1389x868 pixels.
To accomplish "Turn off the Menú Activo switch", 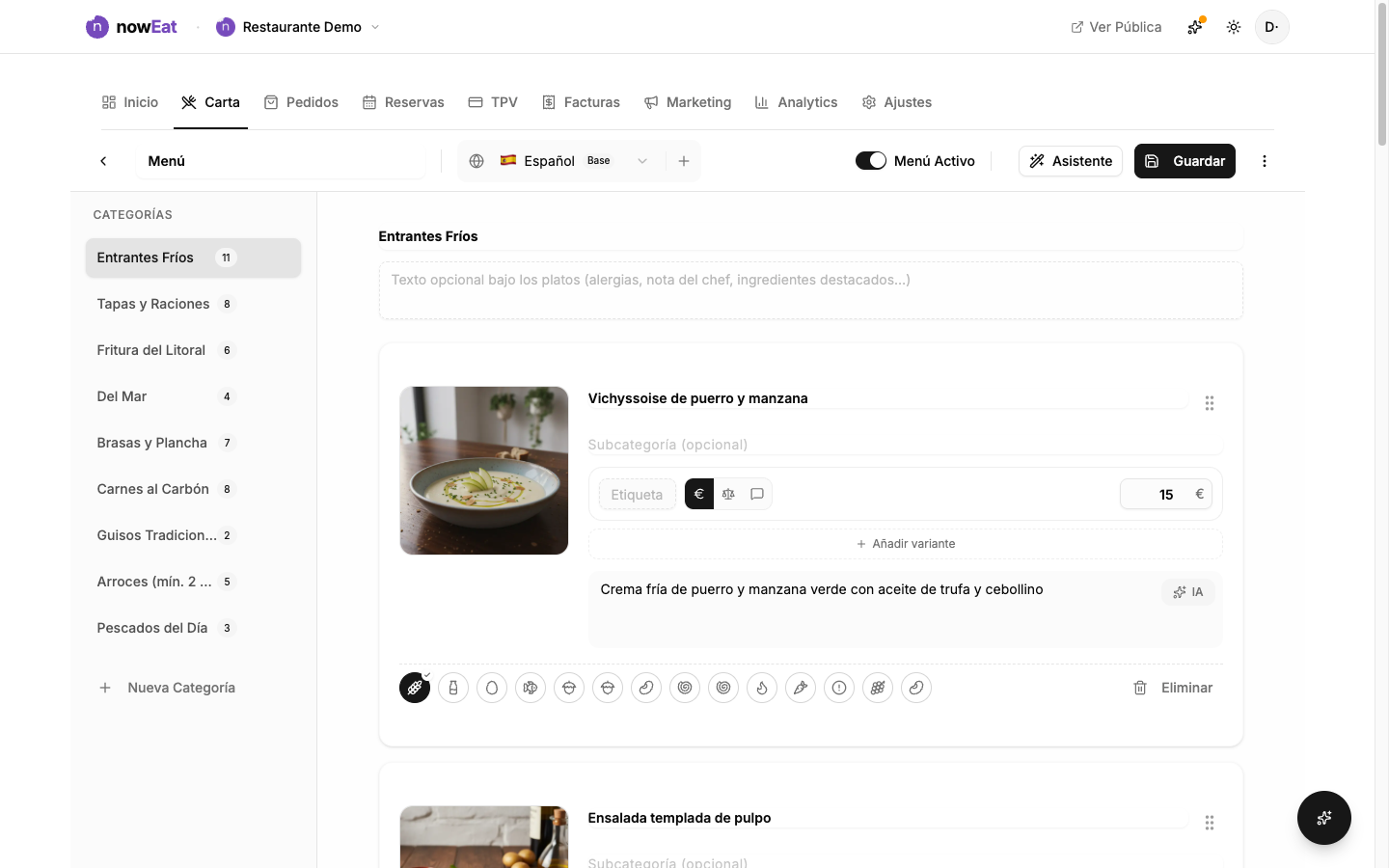I will pyautogui.click(x=871, y=161).
